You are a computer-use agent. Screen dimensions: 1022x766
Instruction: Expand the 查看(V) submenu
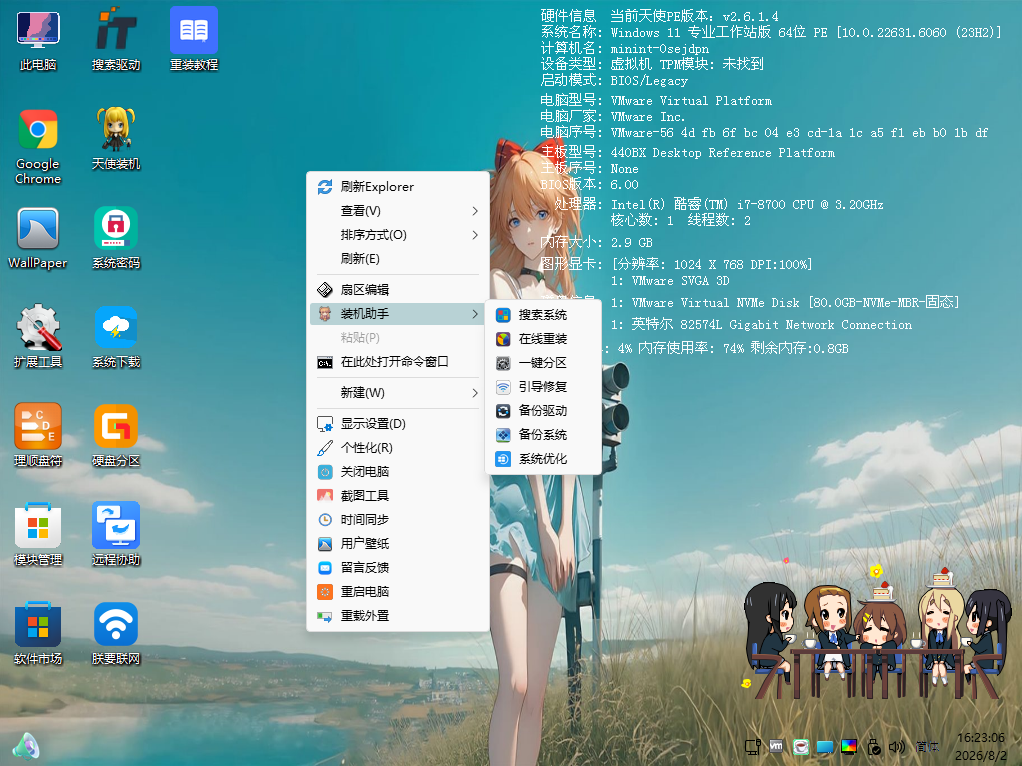[x=398, y=211]
